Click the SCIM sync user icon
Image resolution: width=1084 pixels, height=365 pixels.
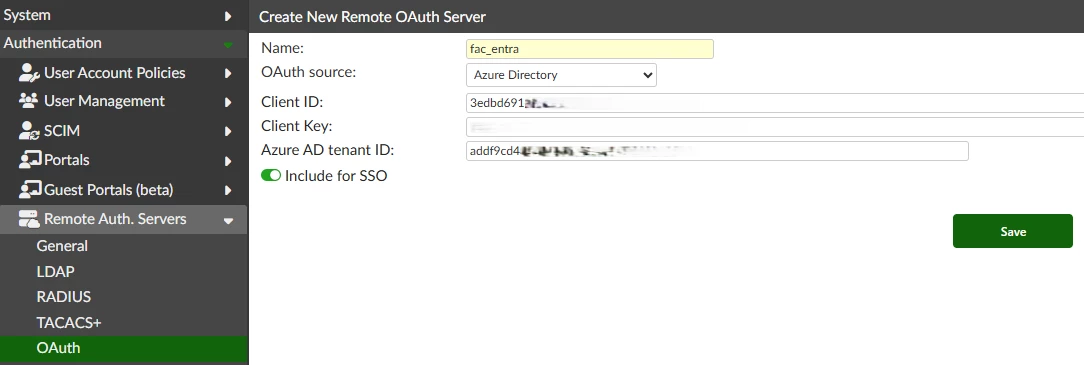pyautogui.click(x=29, y=131)
